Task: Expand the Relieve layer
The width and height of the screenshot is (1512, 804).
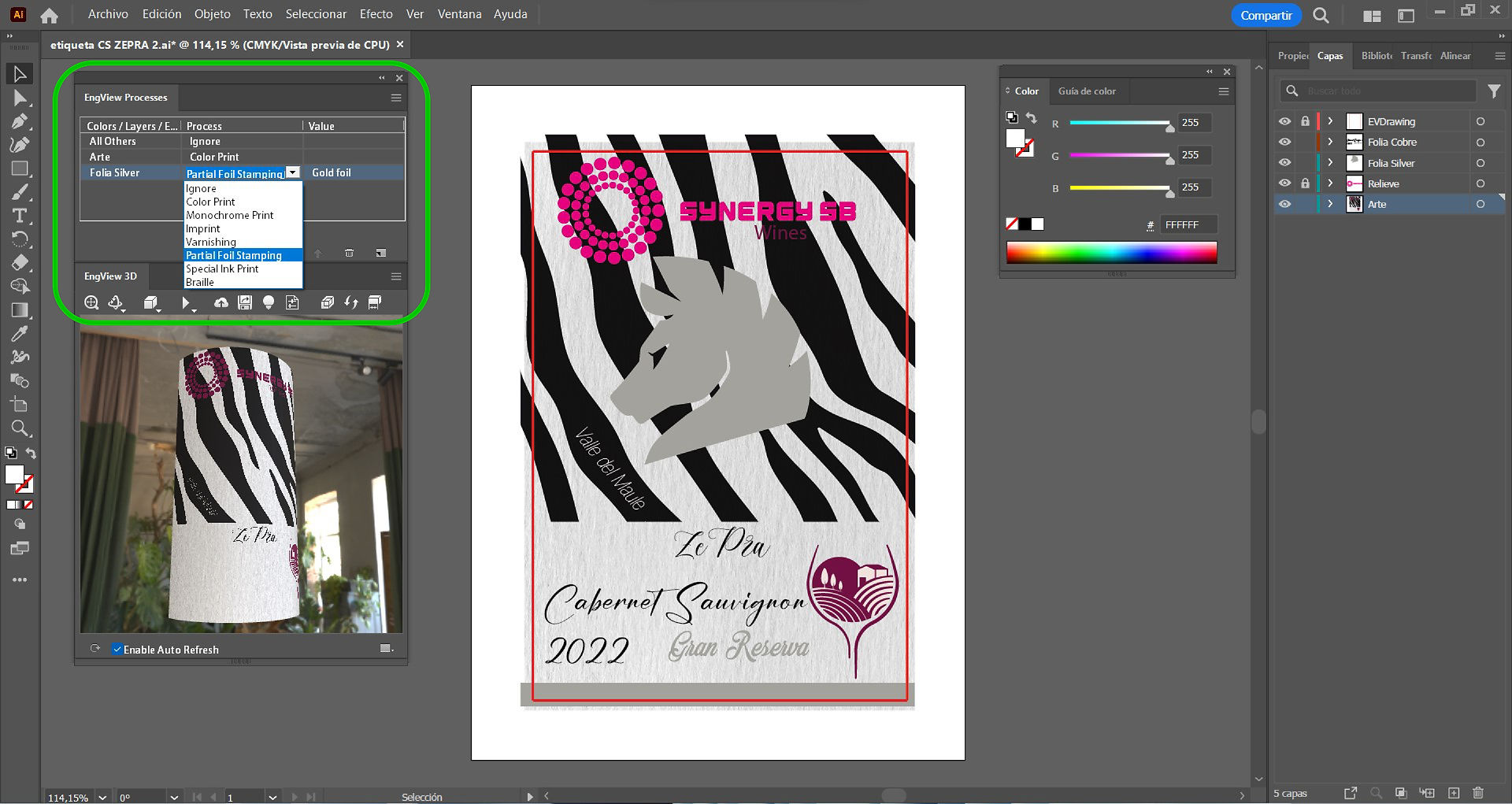Action: click(1330, 183)
